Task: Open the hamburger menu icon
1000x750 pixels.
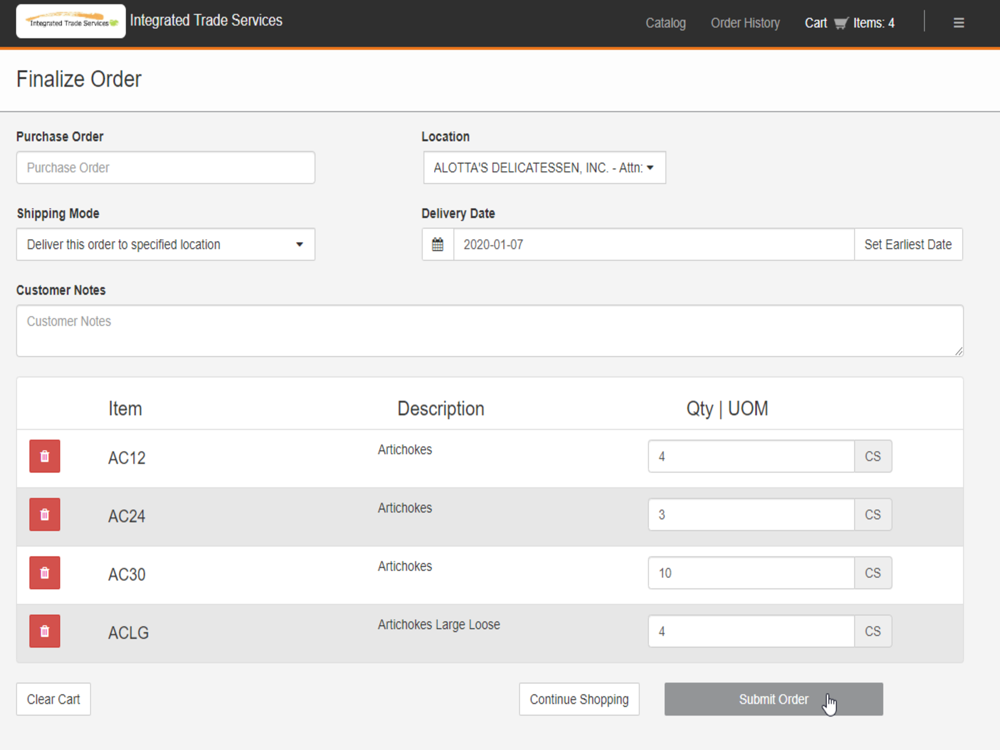Action: pyautogui.click(x=959, y=23)
